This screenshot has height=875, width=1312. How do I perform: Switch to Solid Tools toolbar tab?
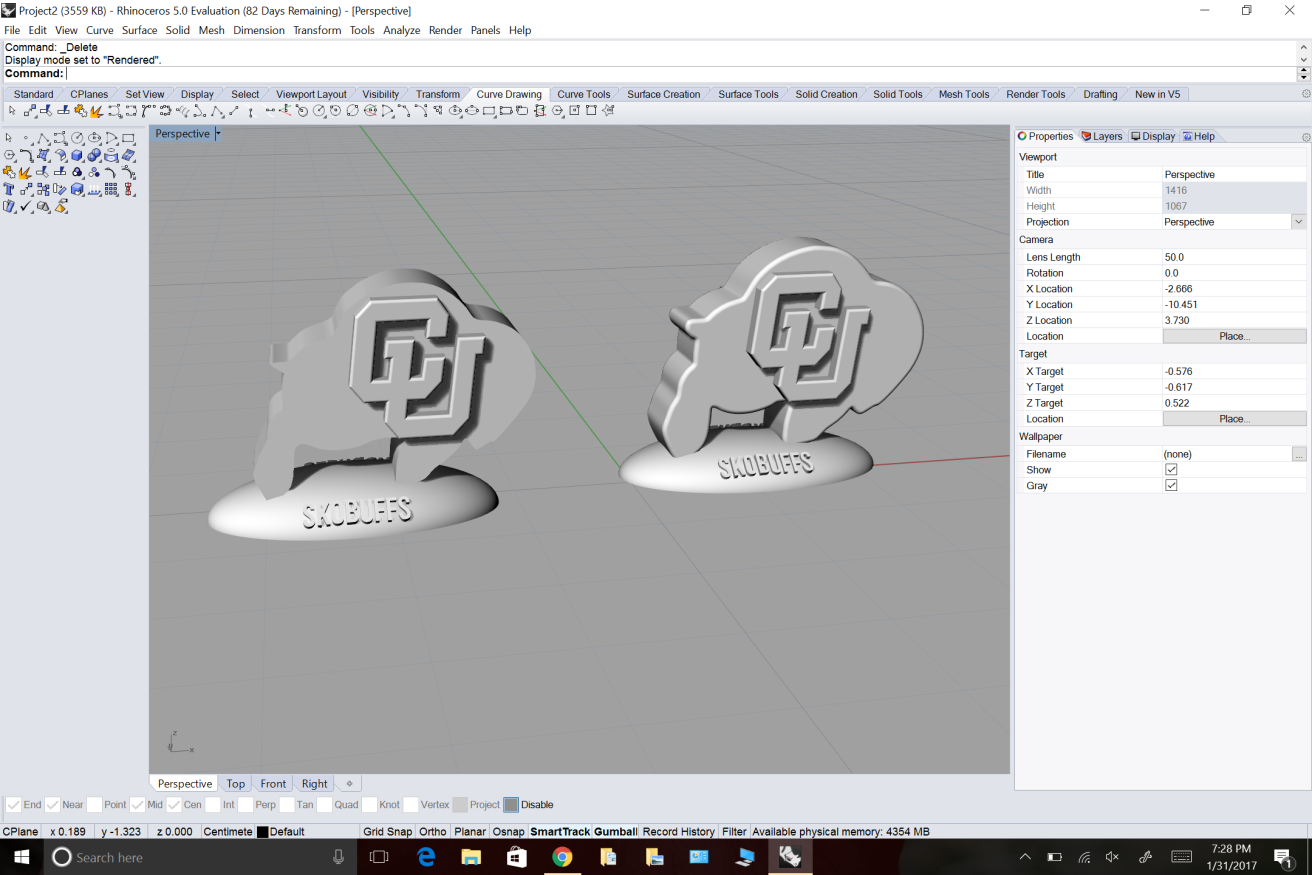[898, 94]
